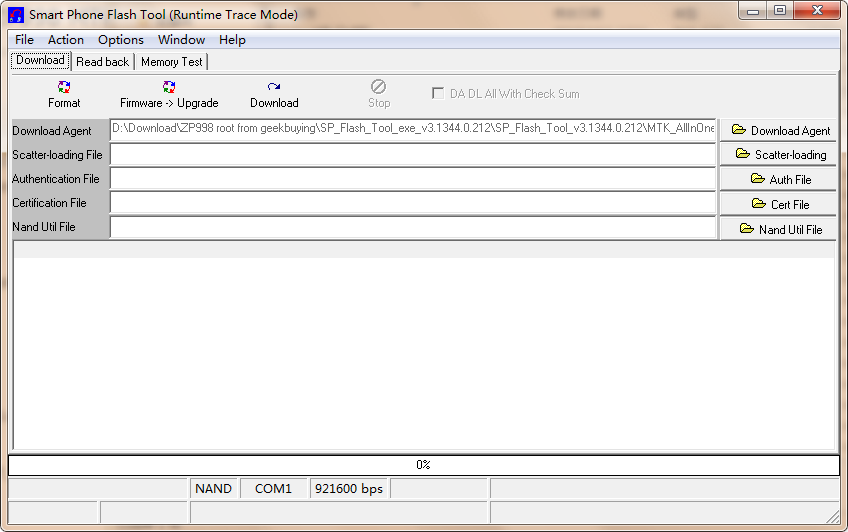
Task: Click the Certification File input field
Action: (413, 203)
